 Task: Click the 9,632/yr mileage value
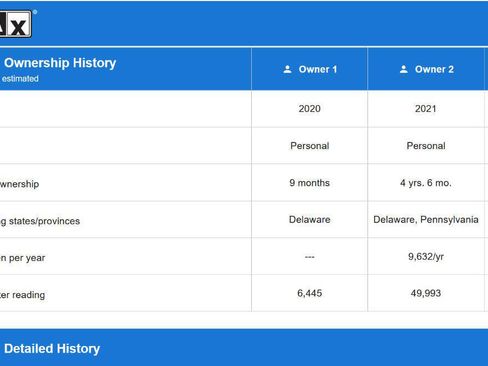(x=426, y=257)
